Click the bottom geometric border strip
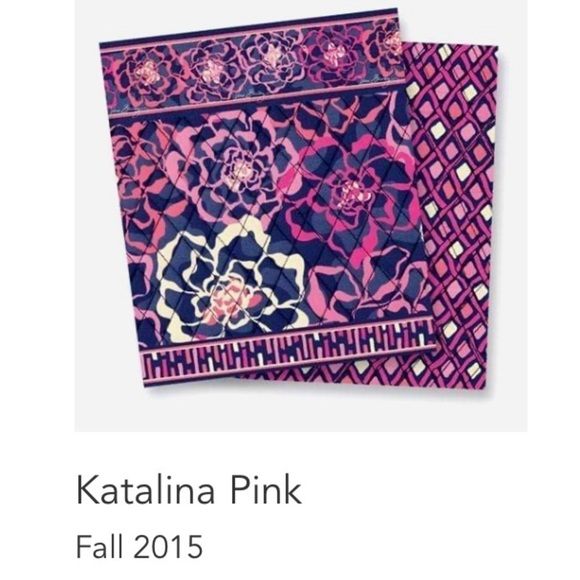This screenshot has width=580, height=580. tap(289, 355)
